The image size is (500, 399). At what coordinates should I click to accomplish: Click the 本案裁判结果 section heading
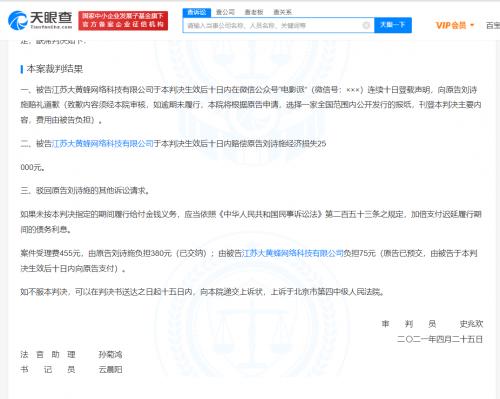pos(55,69)
